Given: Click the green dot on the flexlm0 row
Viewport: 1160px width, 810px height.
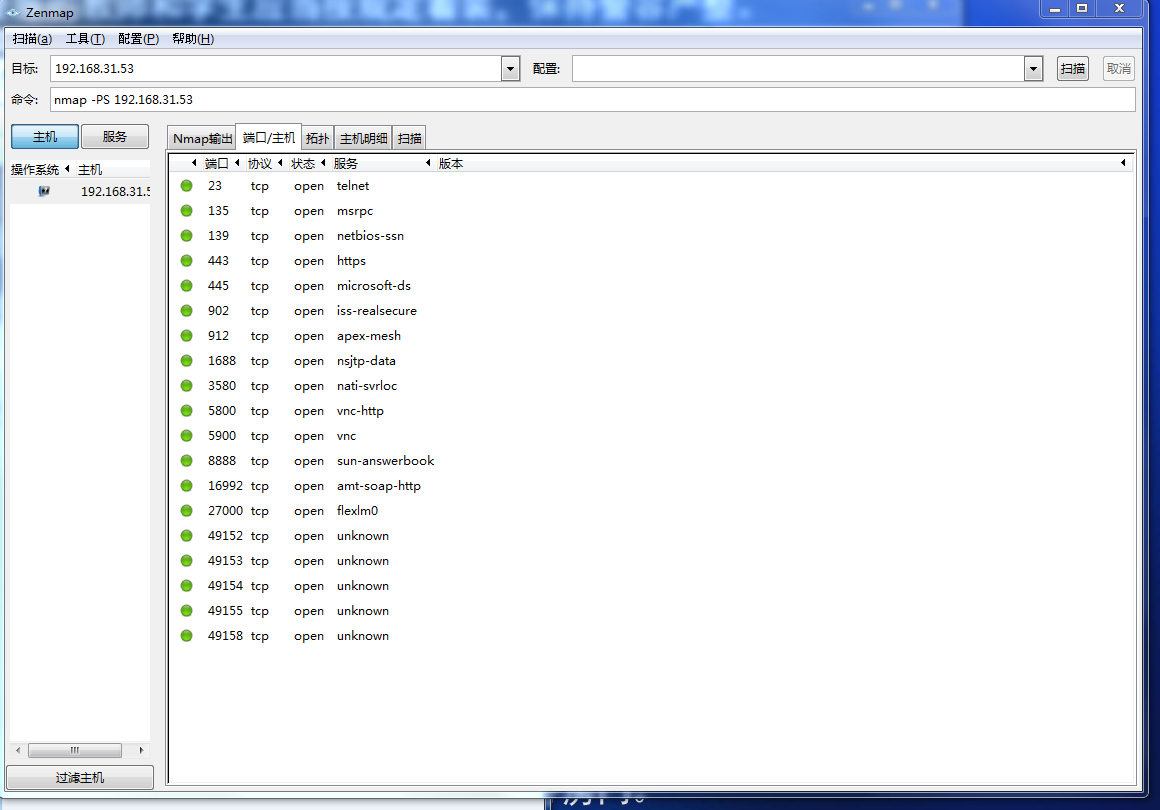Looking at the screenshot, I should (186, 510).
